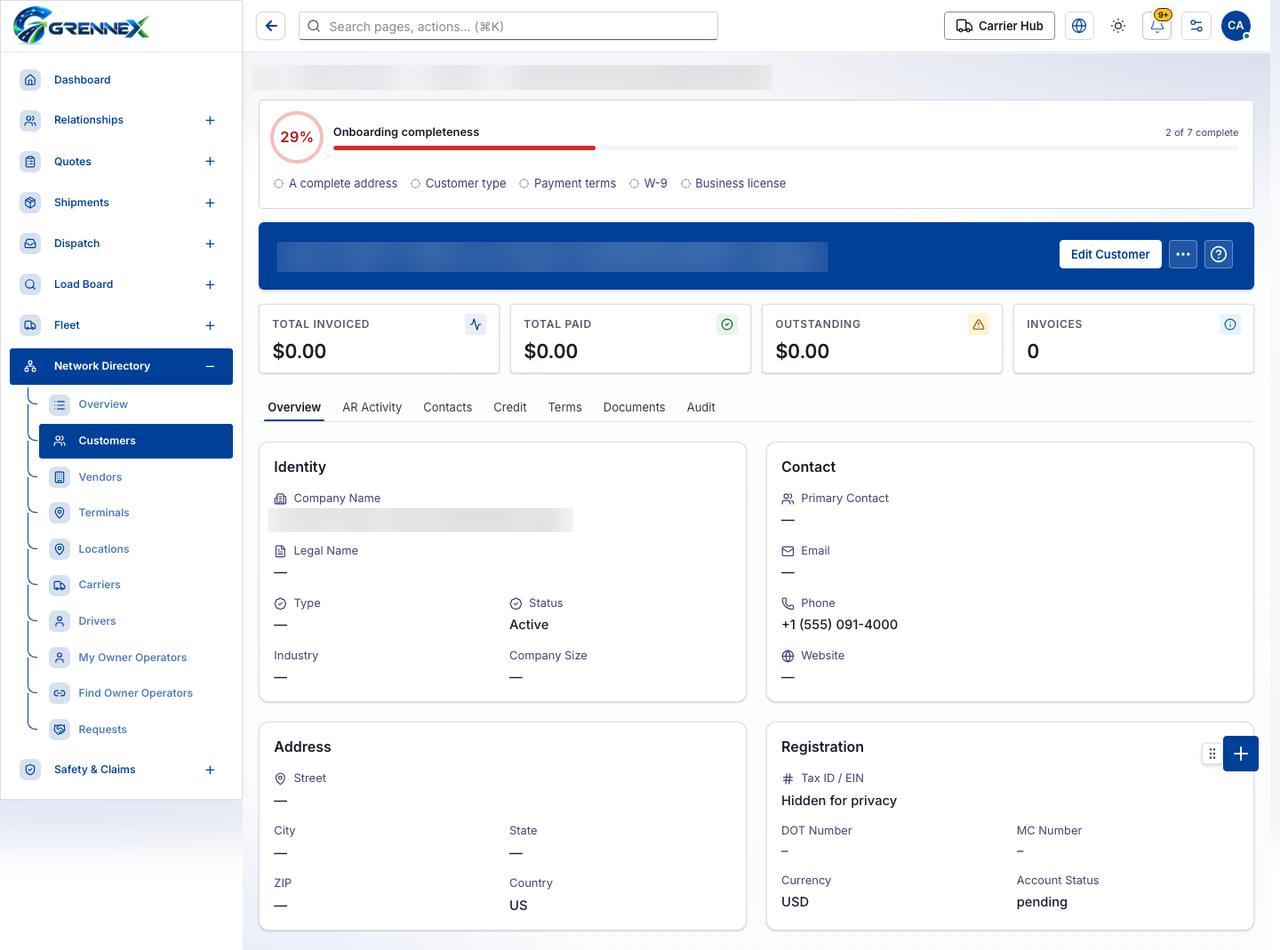Switch to the Audit tab
Screen dimensions: 1280x950
pos(701,407)
